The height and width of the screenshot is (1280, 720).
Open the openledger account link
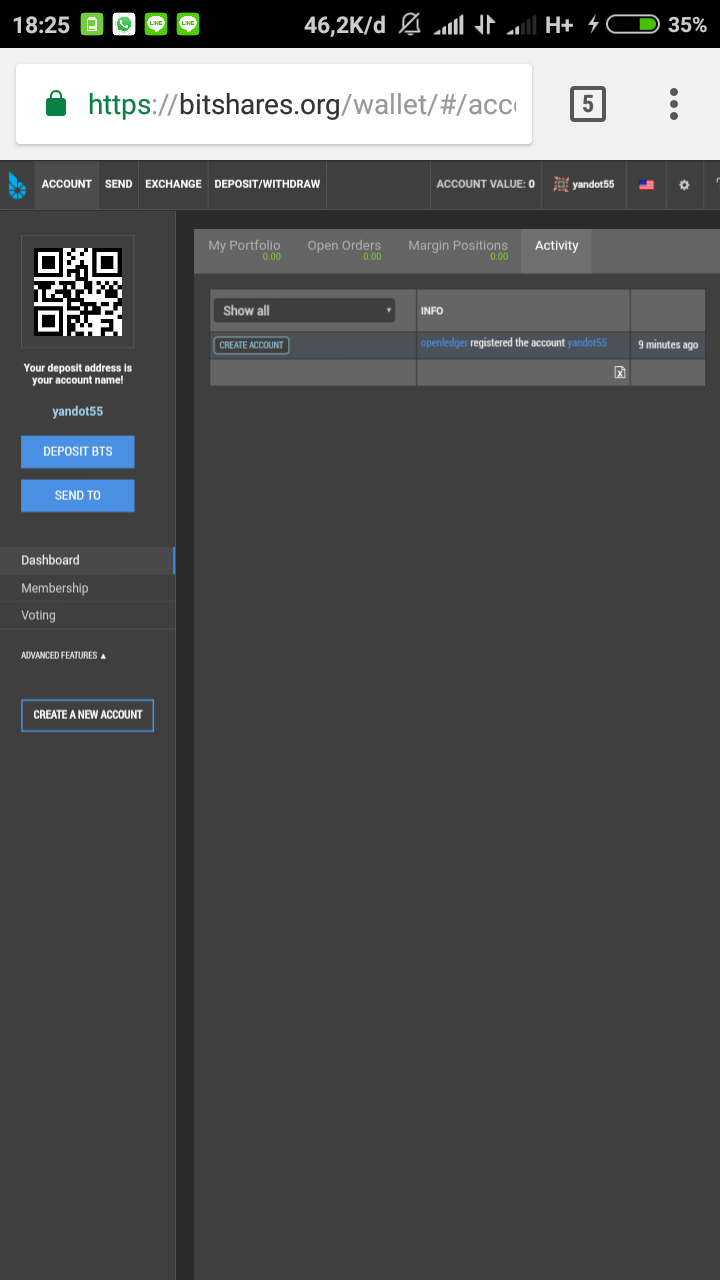444,343
